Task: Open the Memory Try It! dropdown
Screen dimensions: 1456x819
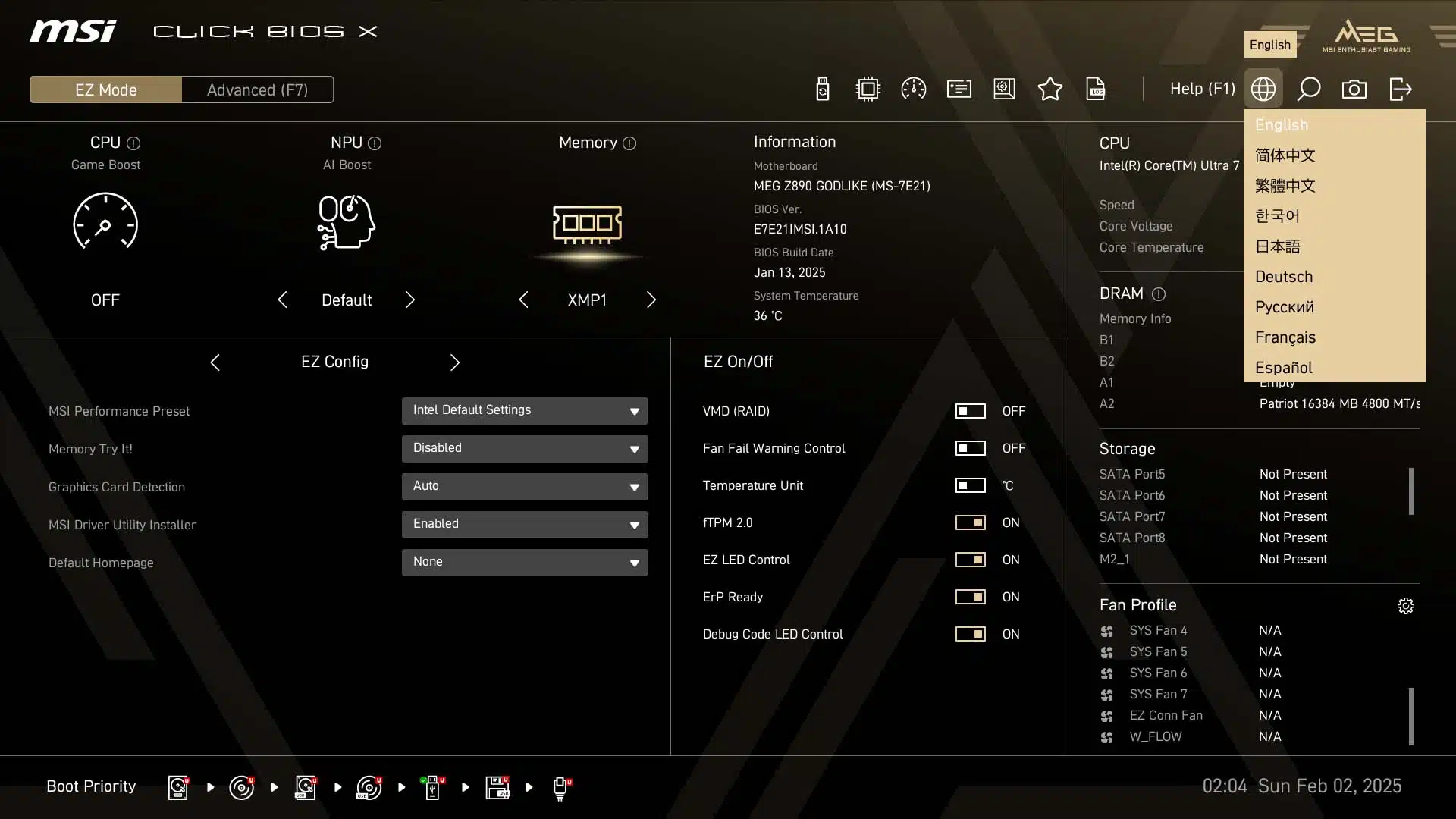Action: pyautogui.click(x=525, y=448)
